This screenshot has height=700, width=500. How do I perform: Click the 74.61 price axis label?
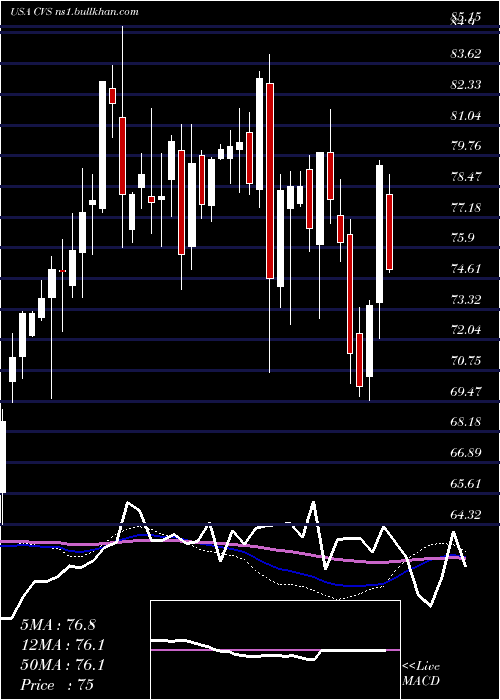tap(466, 269)
